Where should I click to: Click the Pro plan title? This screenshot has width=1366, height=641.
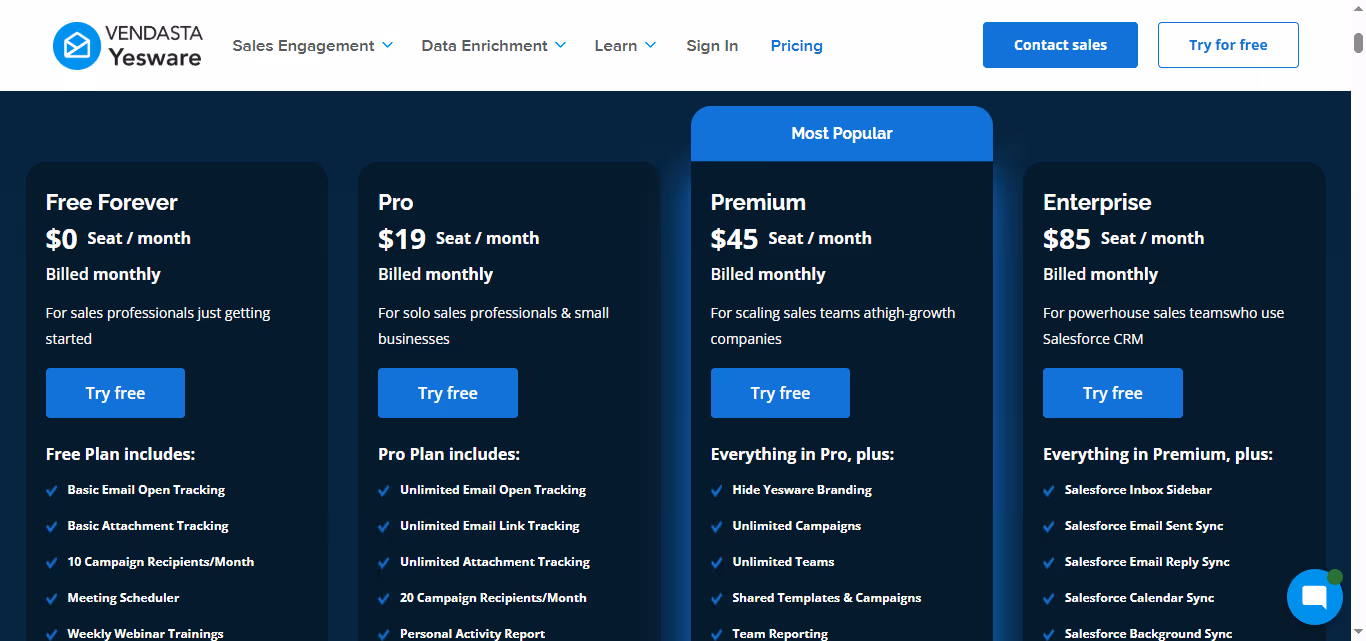click(x=396, y=202)
